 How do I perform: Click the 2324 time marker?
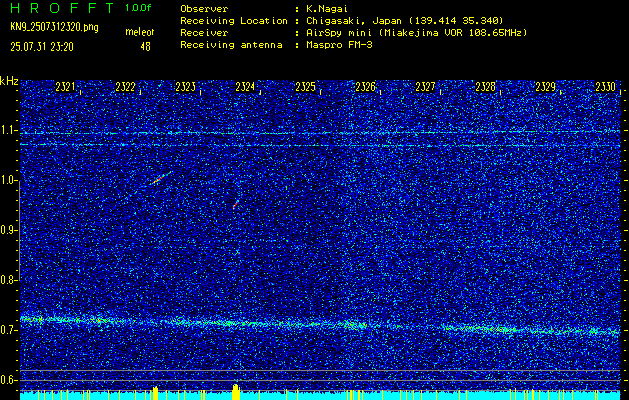coord(245,87)
